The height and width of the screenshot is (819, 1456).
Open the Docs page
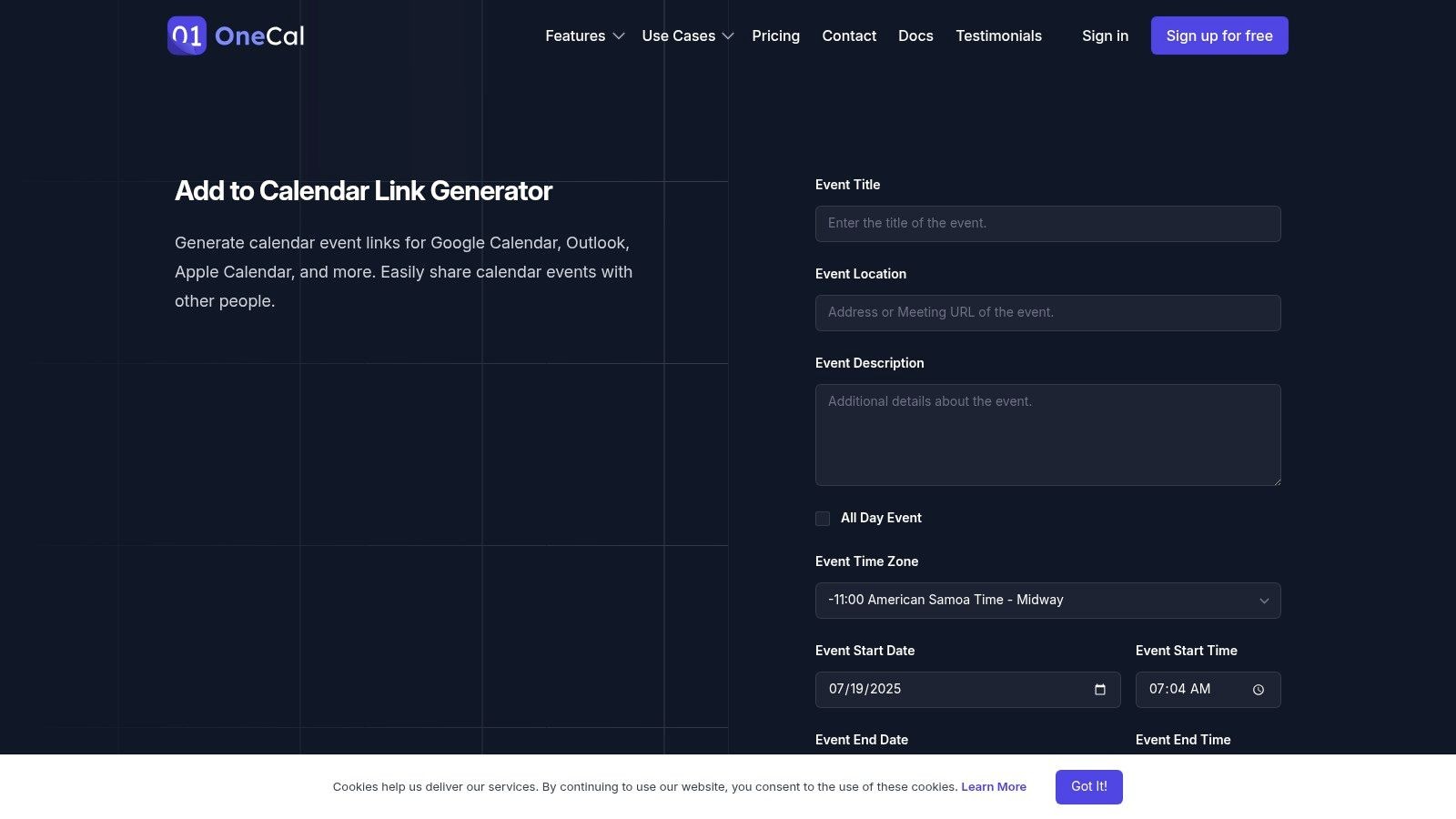pos(915,36)
